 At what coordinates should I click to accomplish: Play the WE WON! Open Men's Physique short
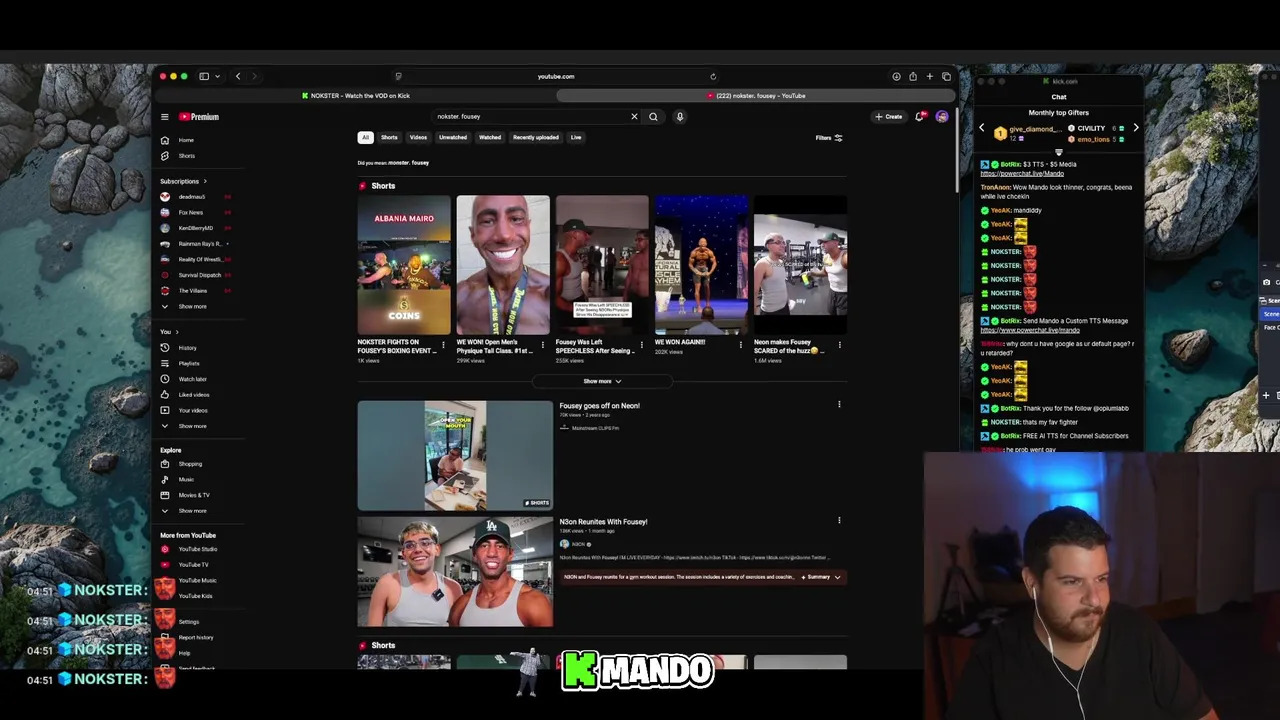[x=503, y=265]
